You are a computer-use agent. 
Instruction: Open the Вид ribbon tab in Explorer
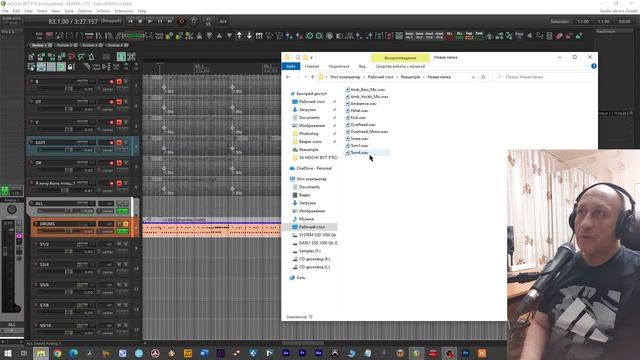(x=362, y=67)
